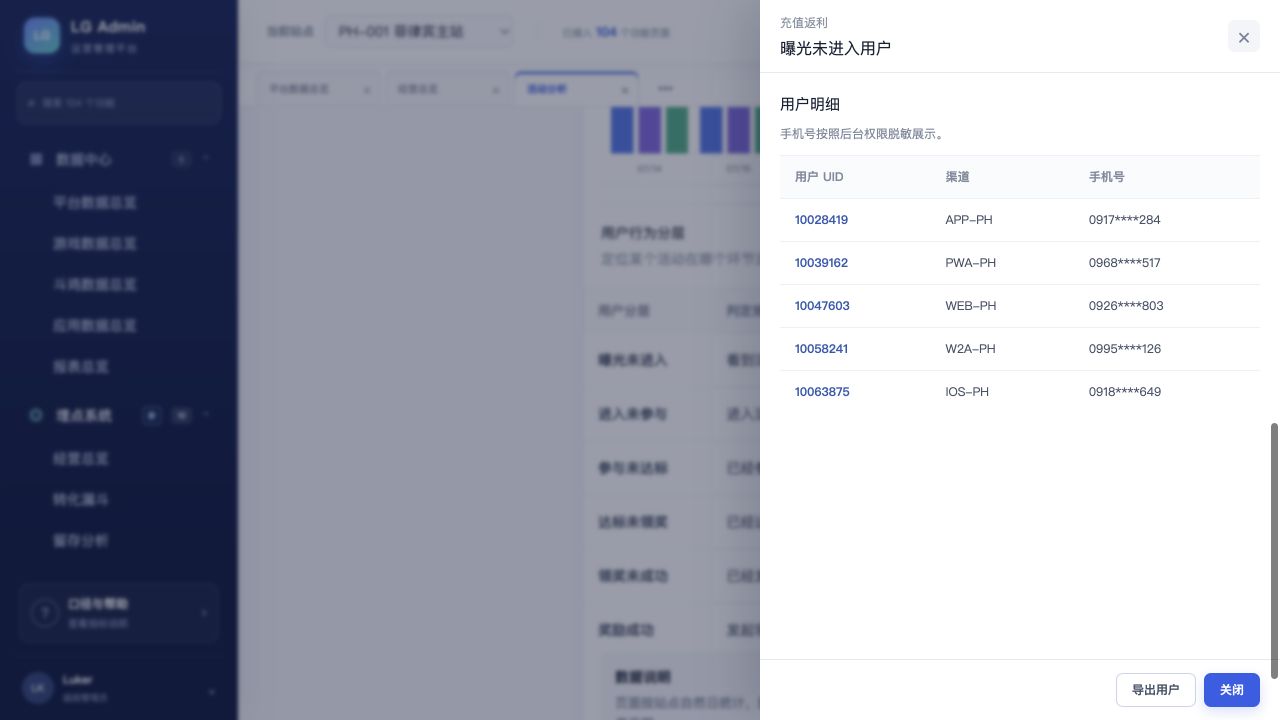Click the 奖励成功 row in background table

[x=672, y=630]
